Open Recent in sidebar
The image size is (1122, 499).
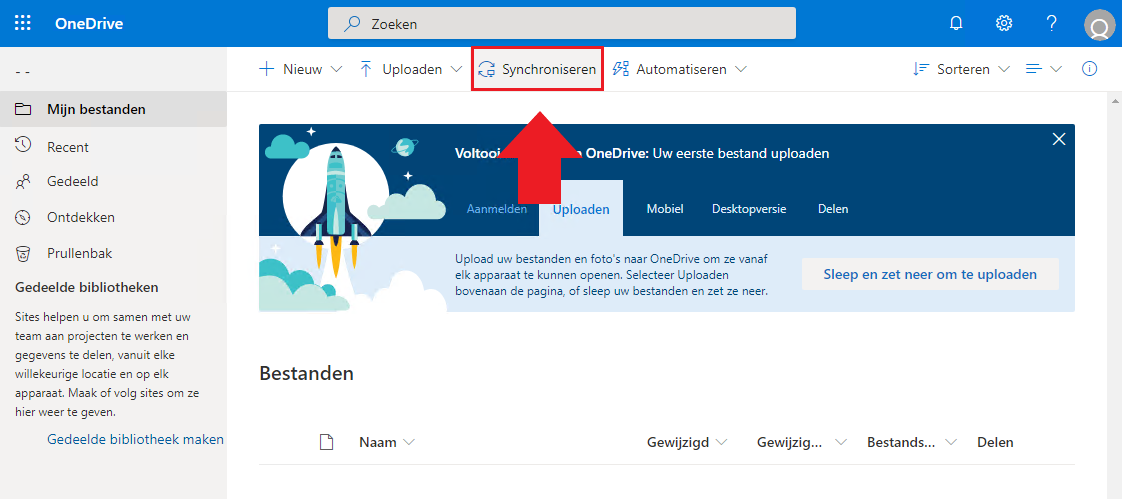point(113,147)
